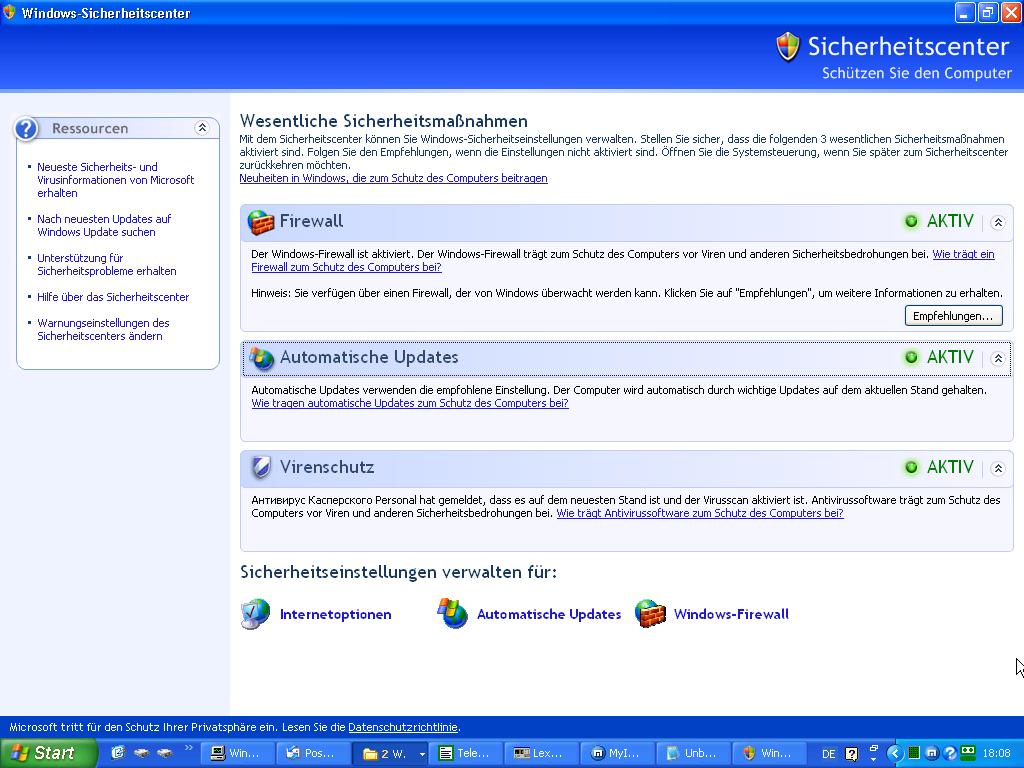Collapse the Ressourcen panel
The height and width of the screenshot is (768, 1024).
point(202,127)
